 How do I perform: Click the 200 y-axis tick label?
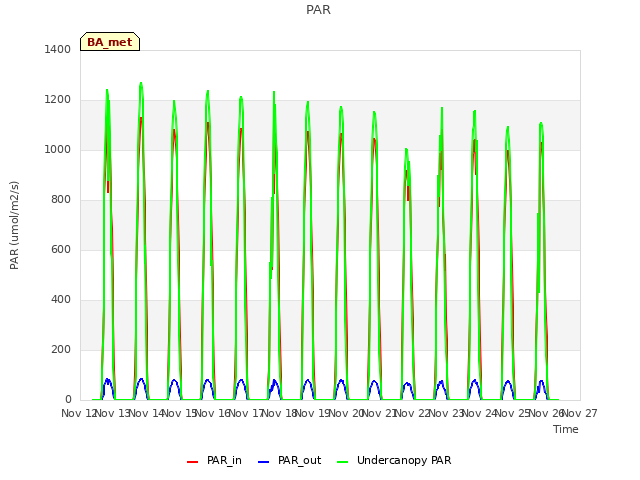61,349
